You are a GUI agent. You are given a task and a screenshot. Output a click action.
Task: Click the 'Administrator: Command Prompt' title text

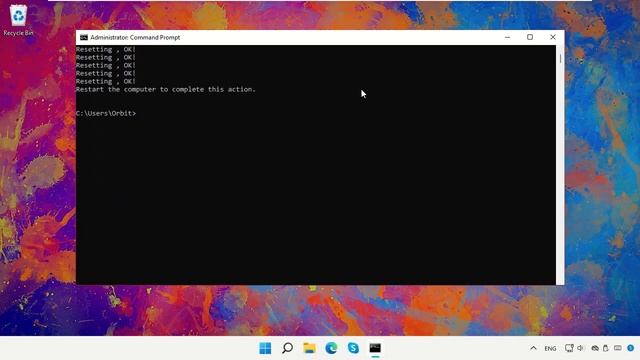tap(135, 38)
